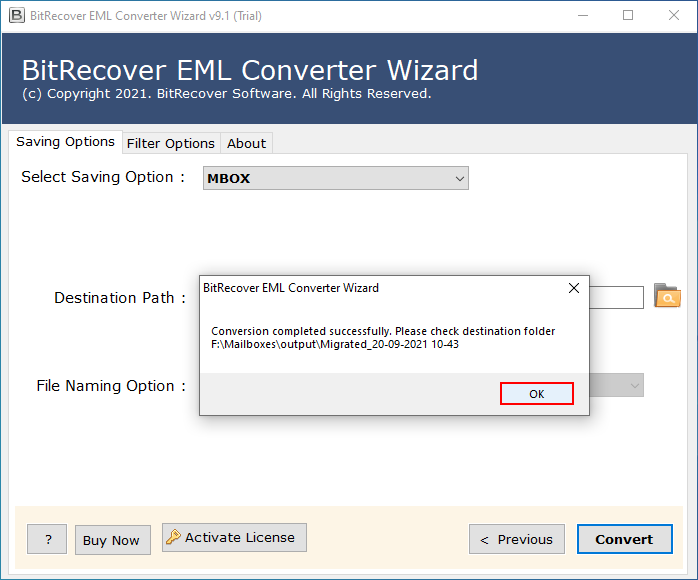Maximize the EML Converter Wizard window
The image size is (698, 580).
pos(628,16)
